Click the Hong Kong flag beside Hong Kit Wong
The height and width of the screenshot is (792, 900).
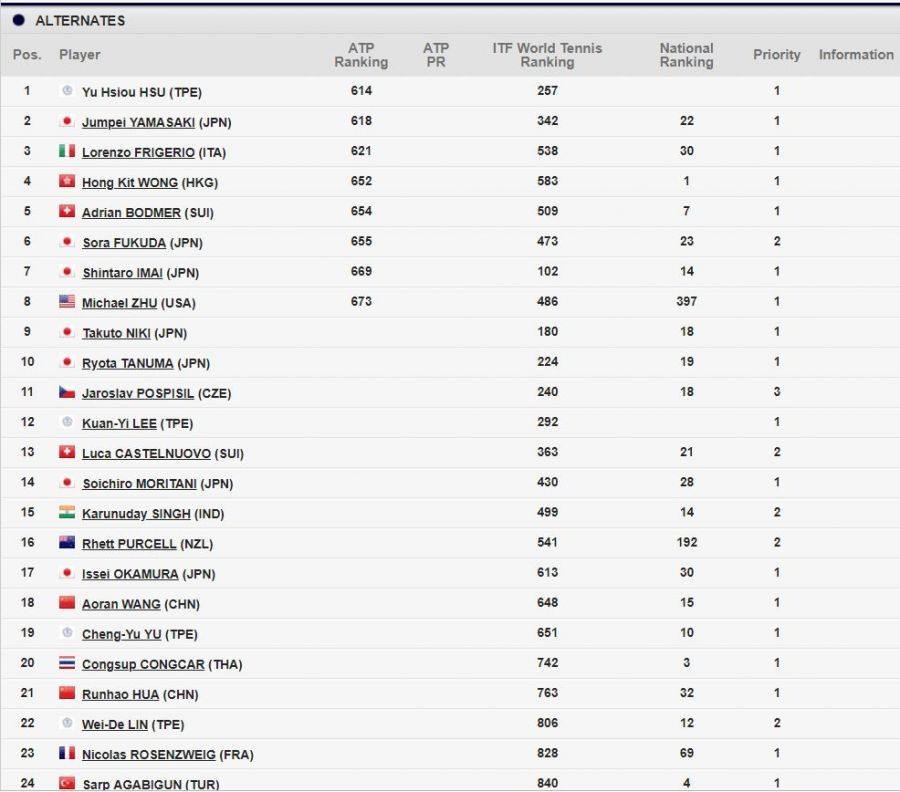pyautogui.click(x=67, y=181)
